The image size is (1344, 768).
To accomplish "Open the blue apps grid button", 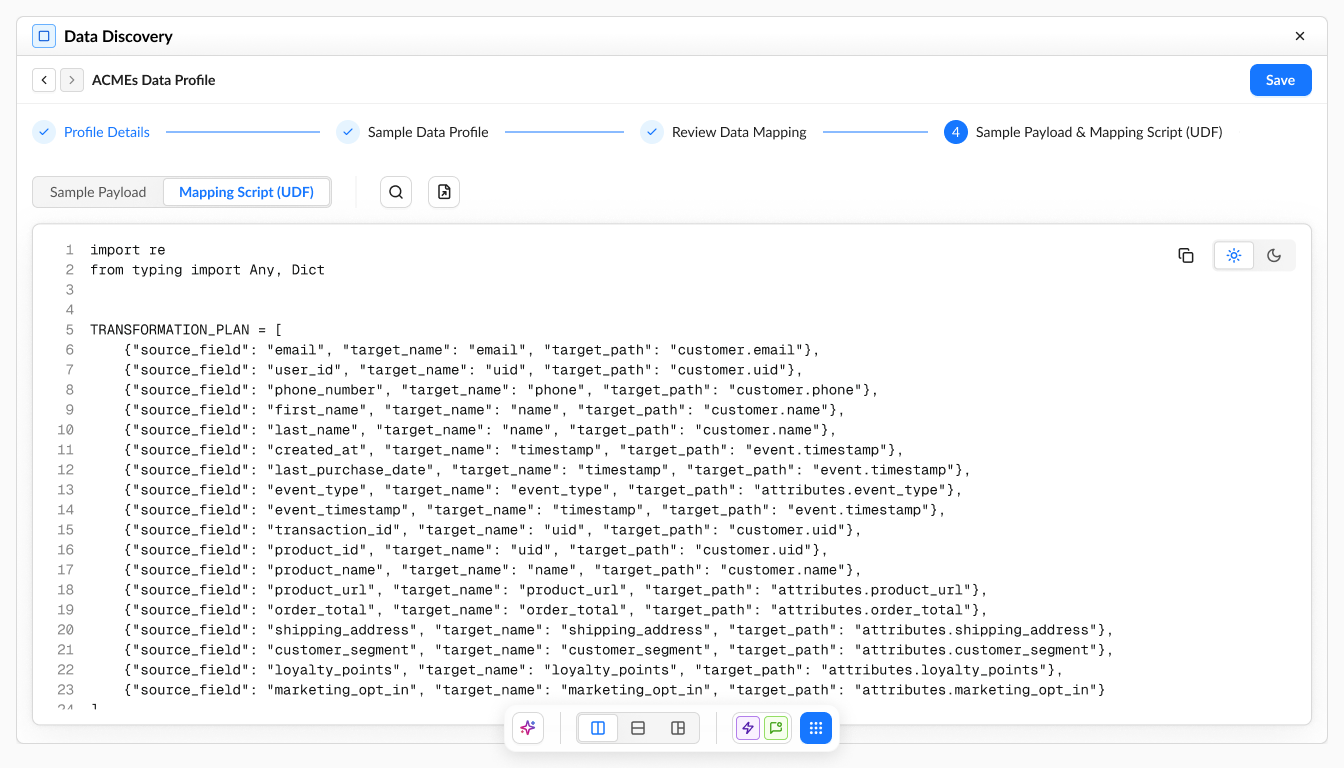I will coord(816,728).
